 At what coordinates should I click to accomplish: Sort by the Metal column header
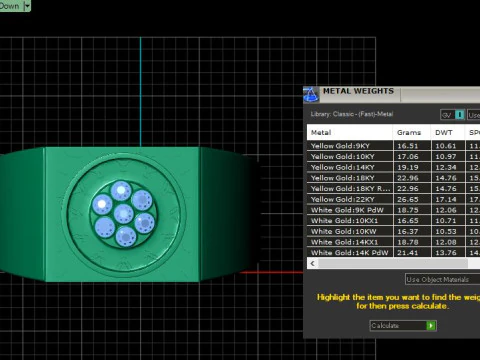coord(350,132)
